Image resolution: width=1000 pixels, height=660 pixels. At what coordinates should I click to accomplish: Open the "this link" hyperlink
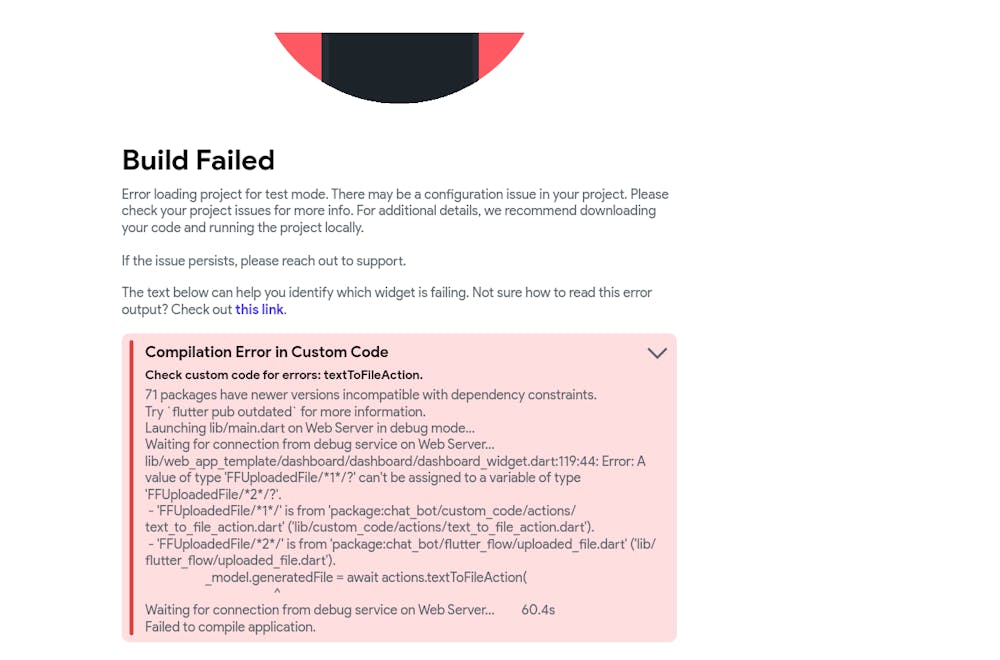[260, 310]
